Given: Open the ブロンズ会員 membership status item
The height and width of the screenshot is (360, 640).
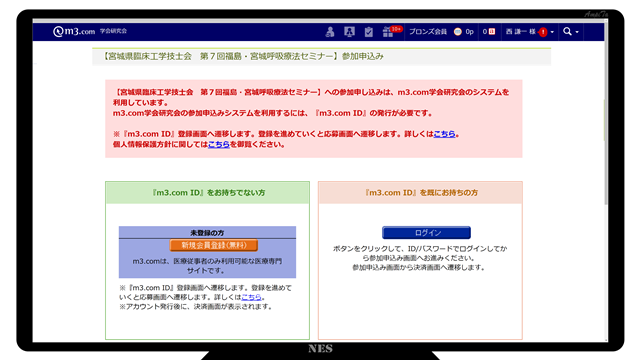Looking at the screenshot, I should 428,31.
